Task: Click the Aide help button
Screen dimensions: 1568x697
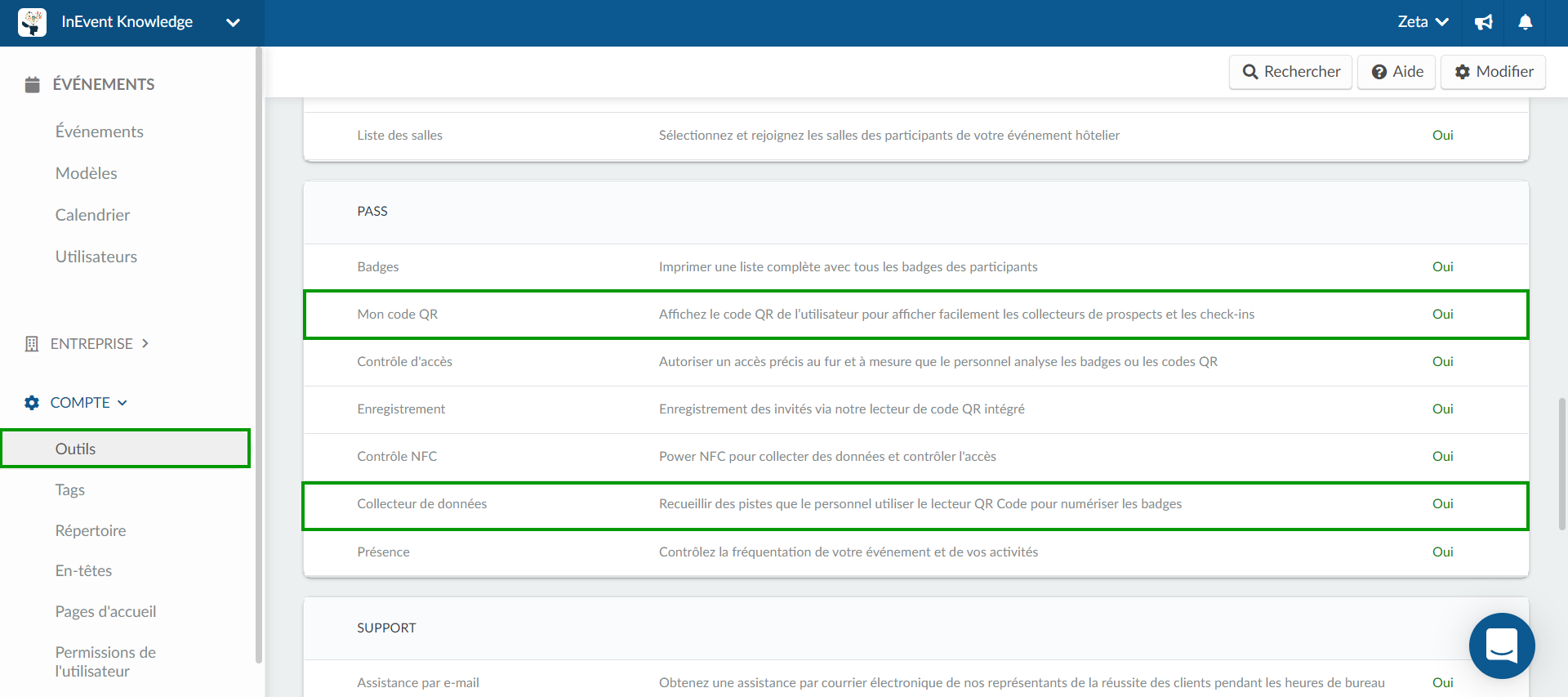Action: [x=1396, y=72]
